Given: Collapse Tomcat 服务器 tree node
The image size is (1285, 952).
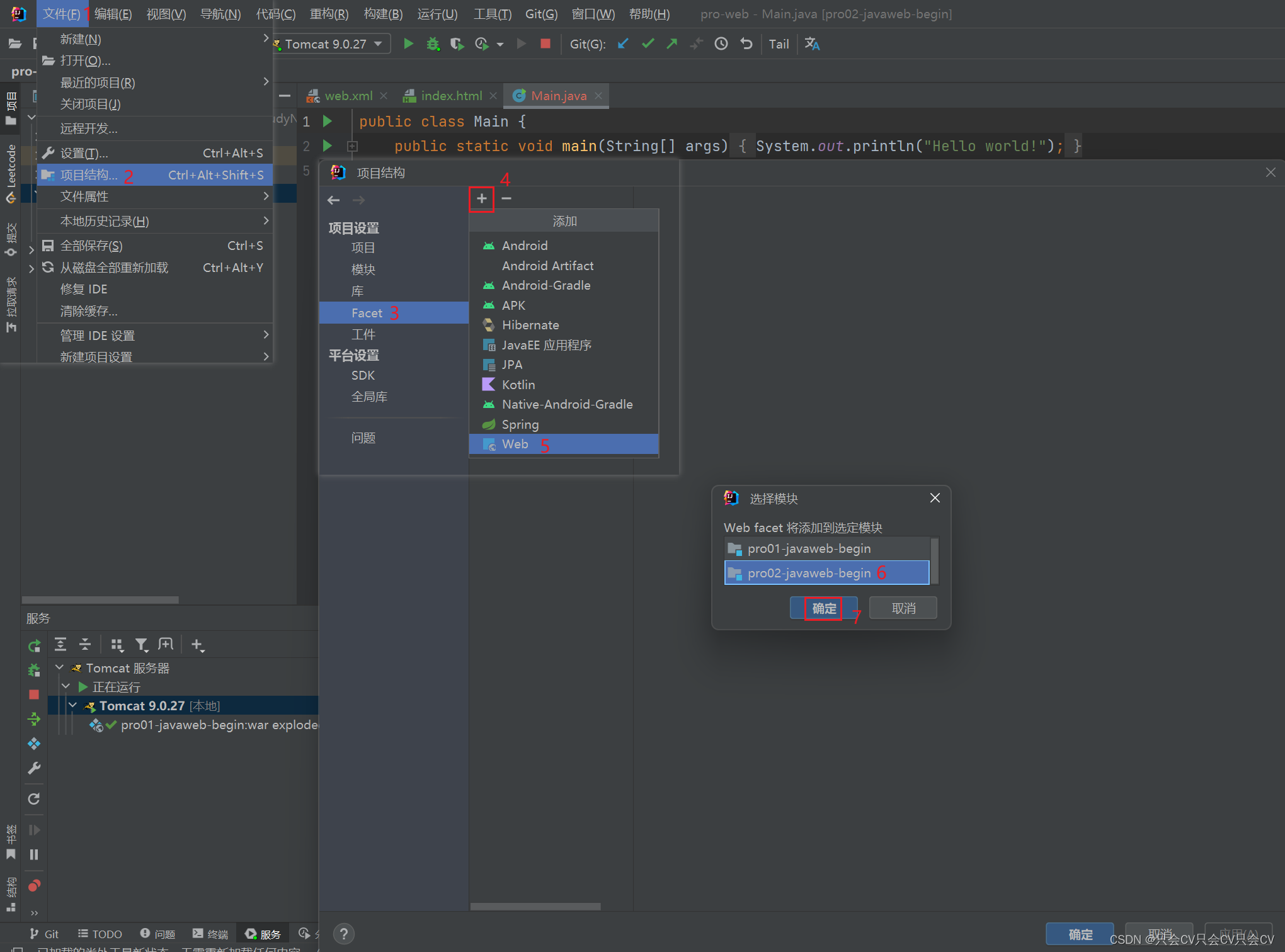Looking at the screenshot, I should pos(60,667).
